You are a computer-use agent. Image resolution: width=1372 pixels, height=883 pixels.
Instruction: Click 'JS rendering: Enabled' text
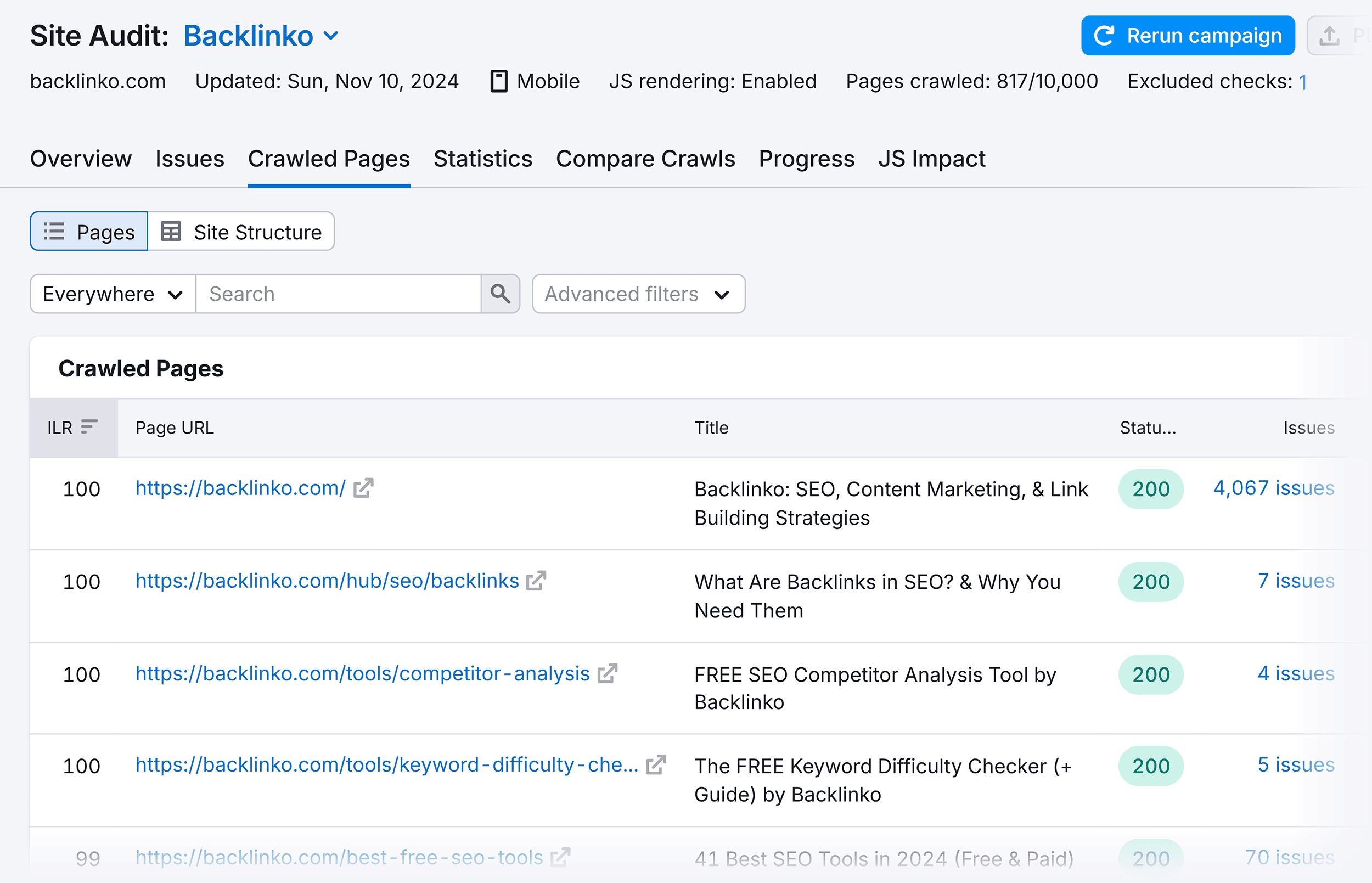coord(713,81)
